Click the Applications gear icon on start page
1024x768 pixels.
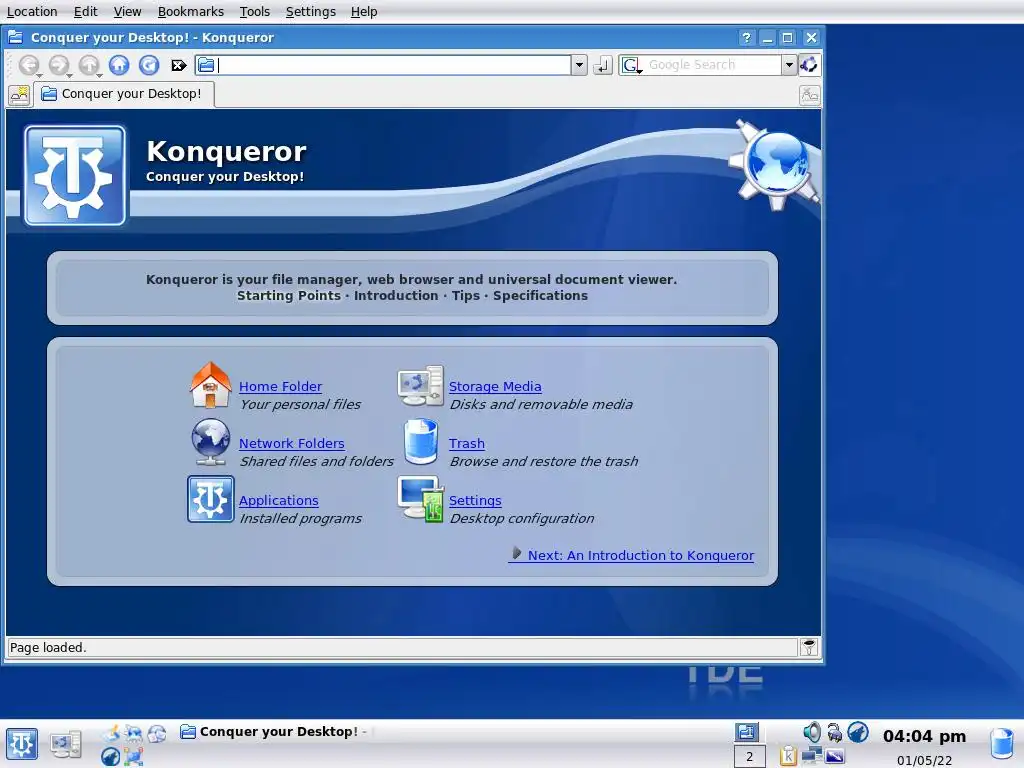click(210, 499)
